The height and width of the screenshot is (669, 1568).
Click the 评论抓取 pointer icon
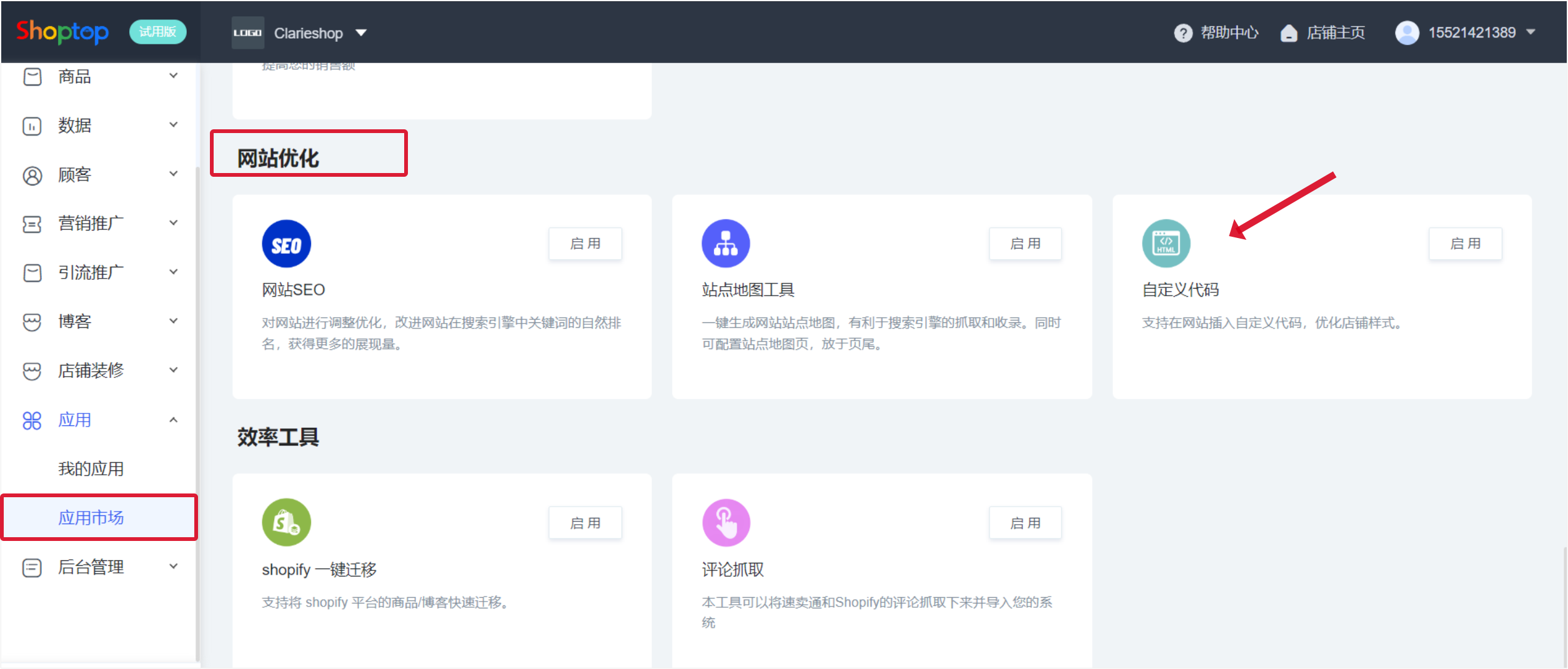[726, 523]
